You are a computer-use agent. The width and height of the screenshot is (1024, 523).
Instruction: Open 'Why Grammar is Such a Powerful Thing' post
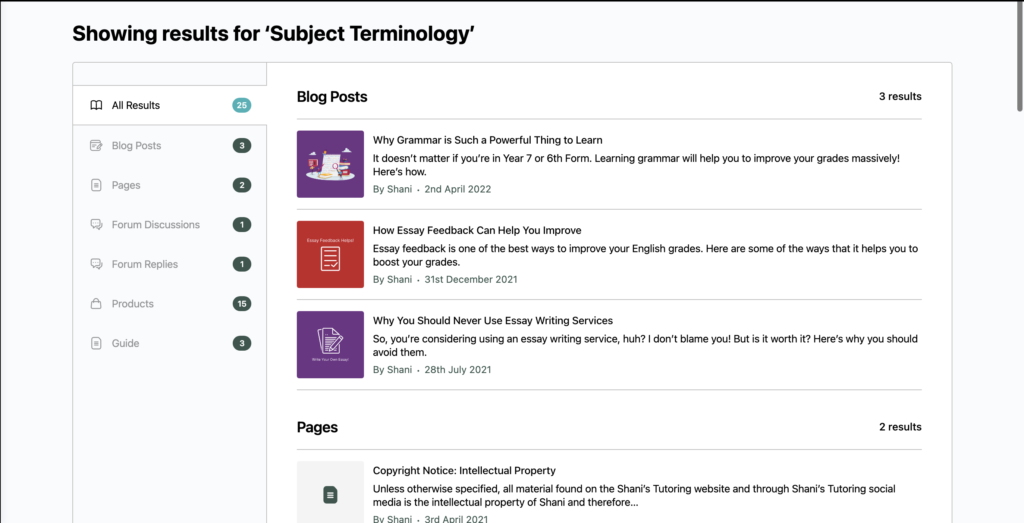pos(487,140)
